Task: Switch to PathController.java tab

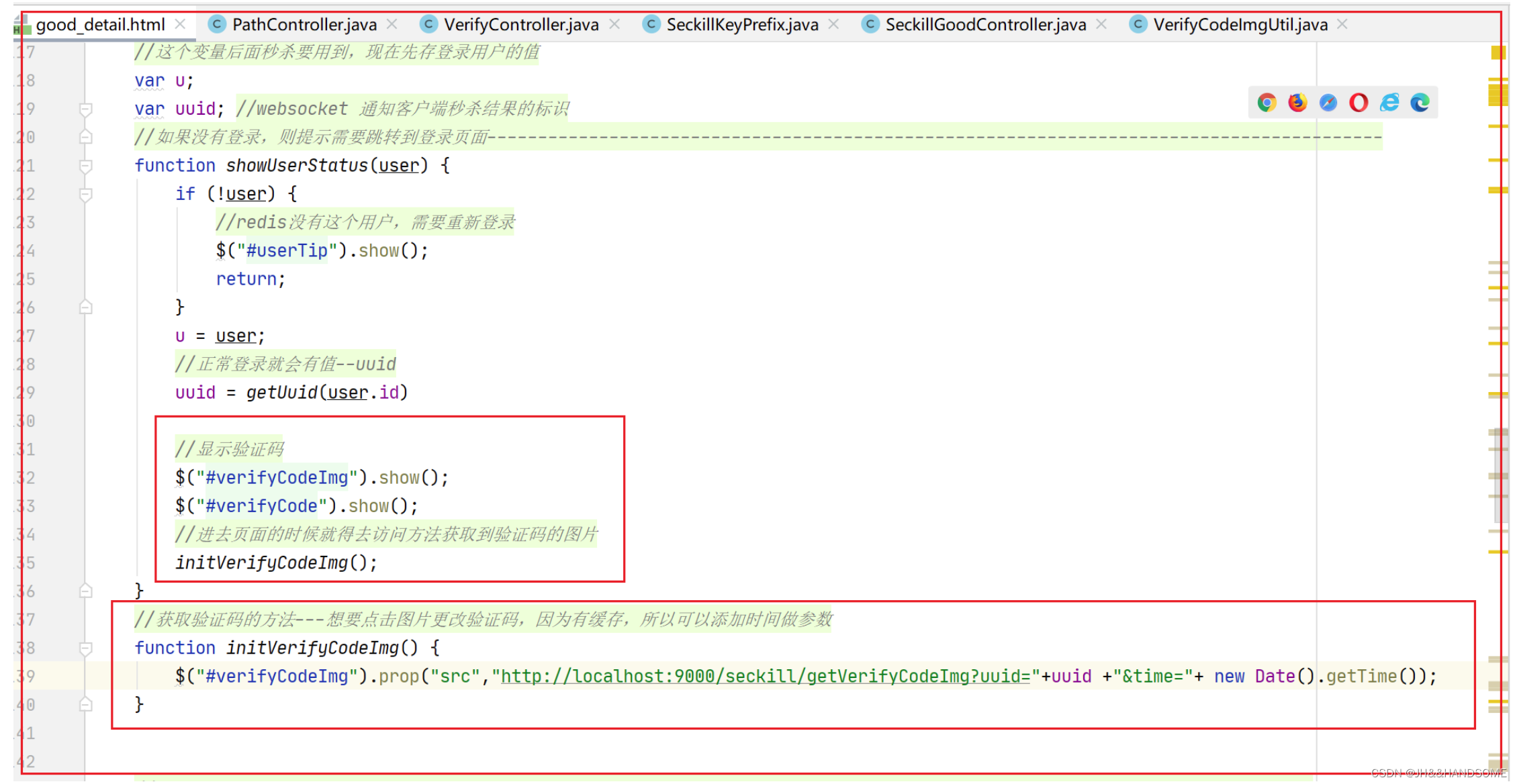Action: [304, 25]
